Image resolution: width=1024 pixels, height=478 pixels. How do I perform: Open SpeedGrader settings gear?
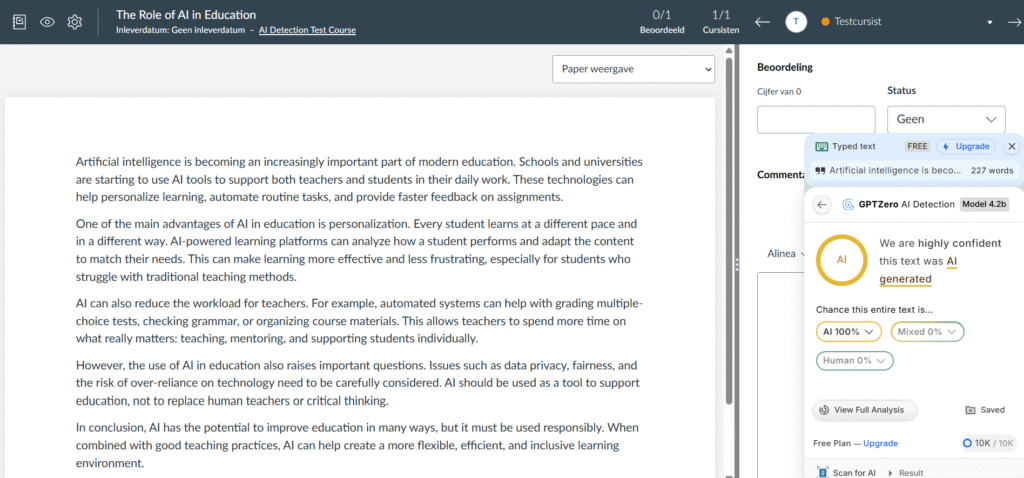(74, 22)
